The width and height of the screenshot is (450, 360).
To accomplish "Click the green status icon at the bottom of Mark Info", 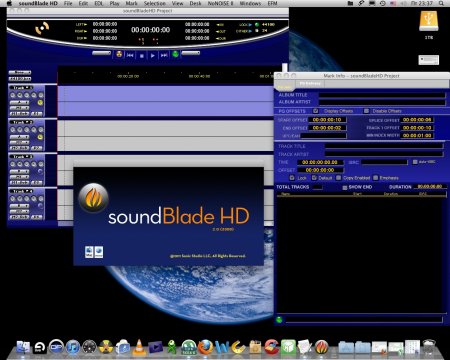I will click(x=279, y=320).
